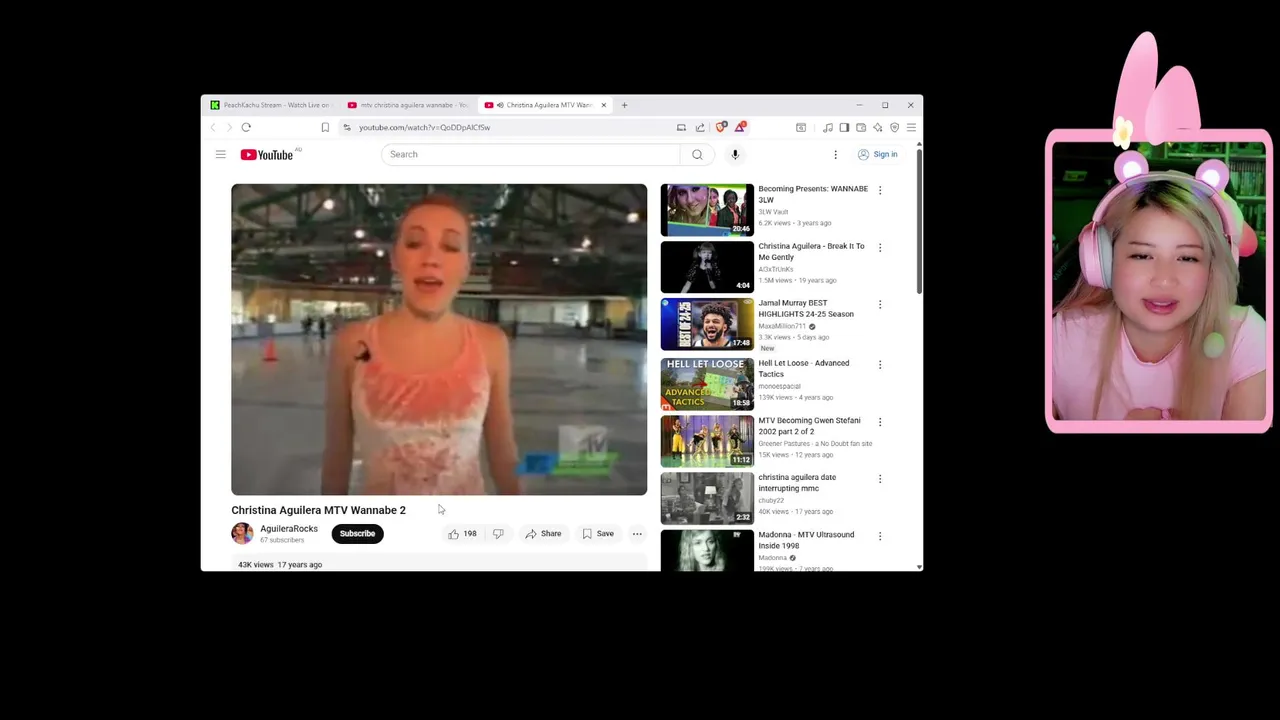The width and height of the screenshot is (1280, 720).
Task: Open a new browser tab
Action: coord(624,105)
